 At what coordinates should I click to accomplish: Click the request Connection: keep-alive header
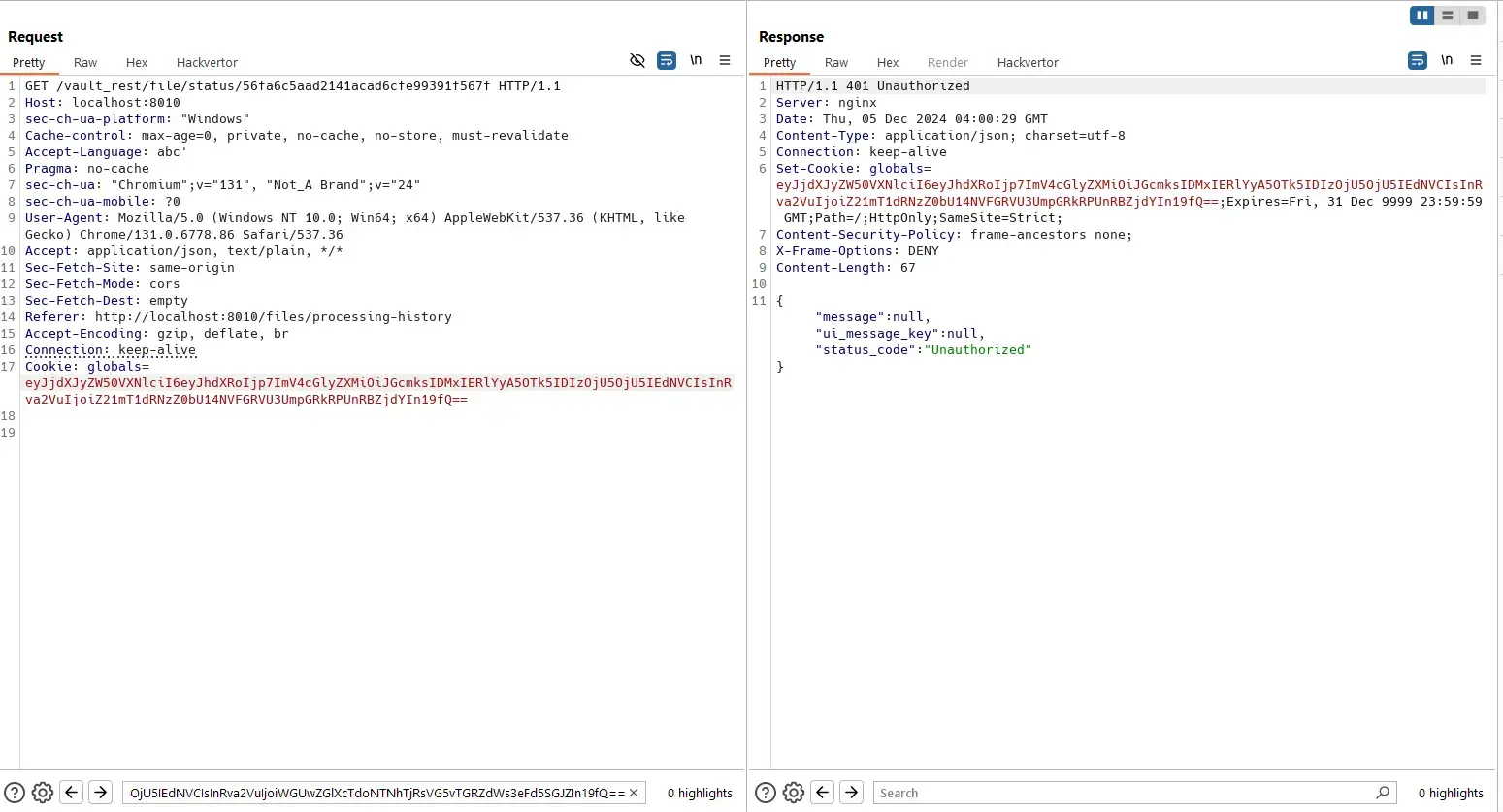pyautogui.click(x=111, y=349)
